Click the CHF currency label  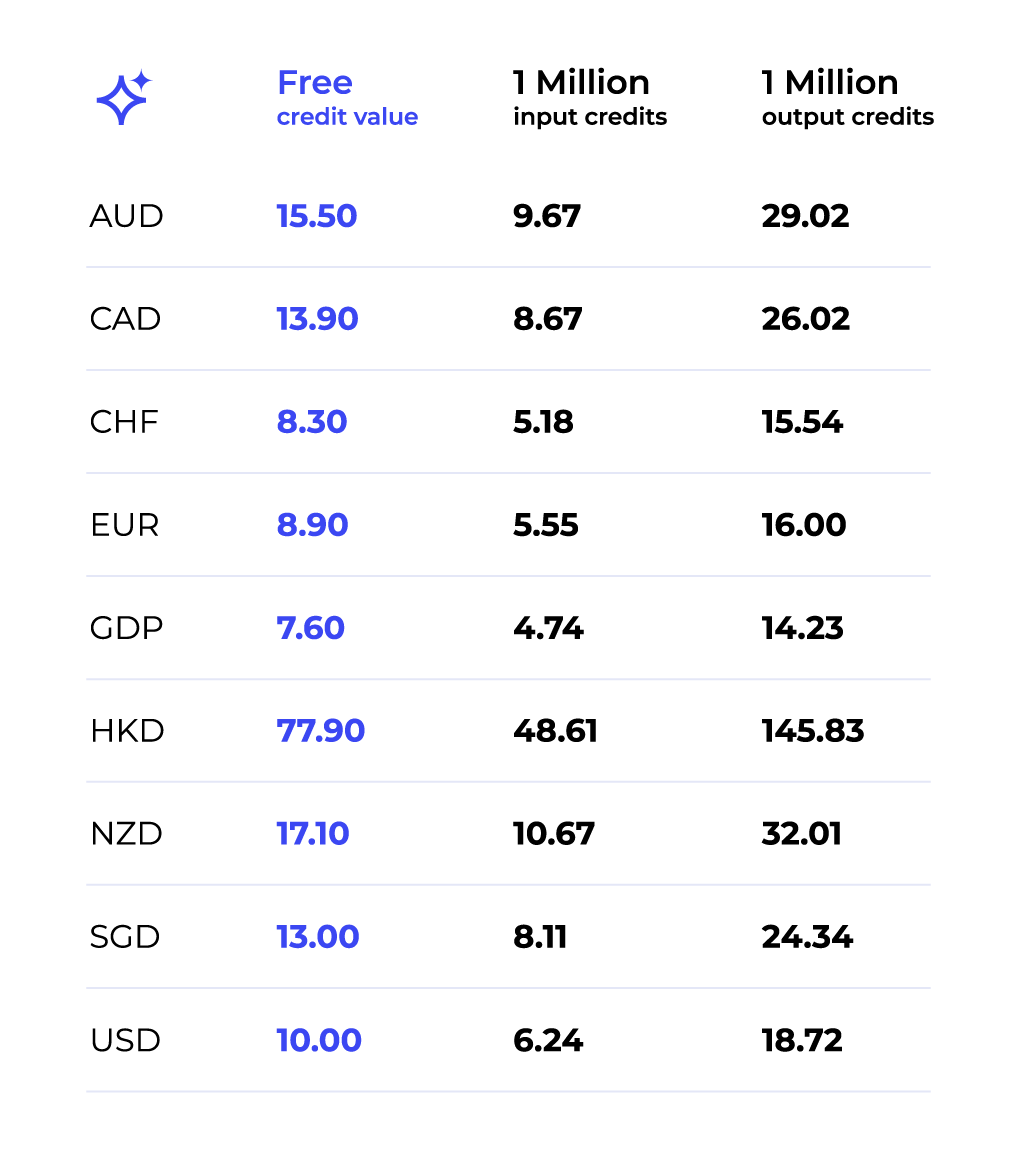[x=124, y=422]
